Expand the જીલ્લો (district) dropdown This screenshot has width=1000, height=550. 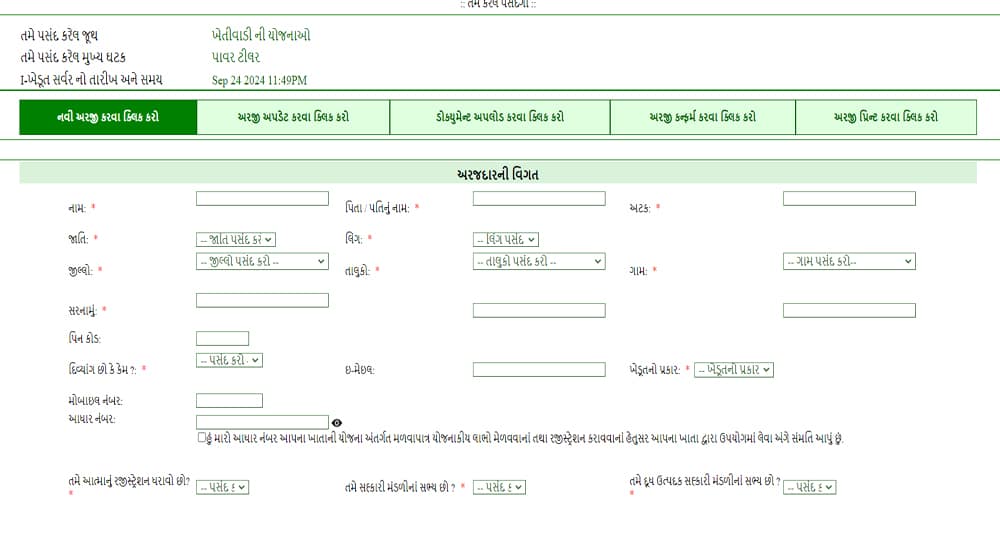(x=262, y=261)
